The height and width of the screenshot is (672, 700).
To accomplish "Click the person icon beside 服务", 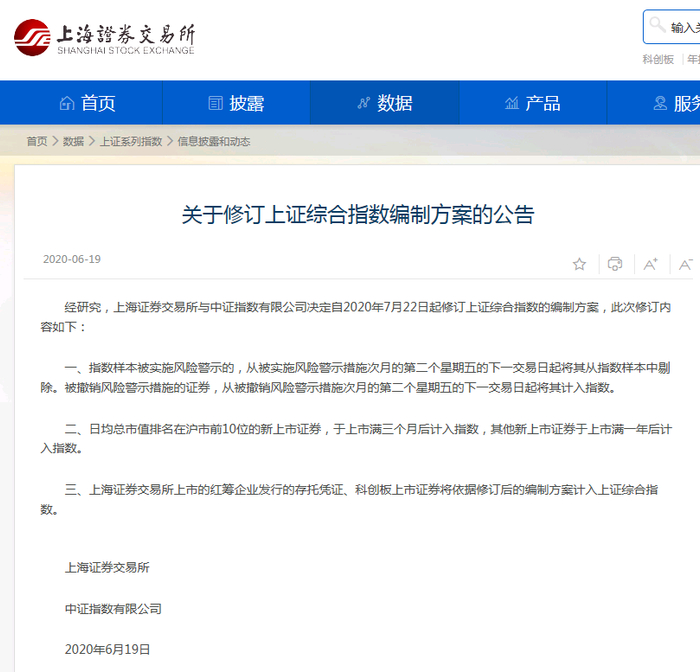I will coord(660,103).
